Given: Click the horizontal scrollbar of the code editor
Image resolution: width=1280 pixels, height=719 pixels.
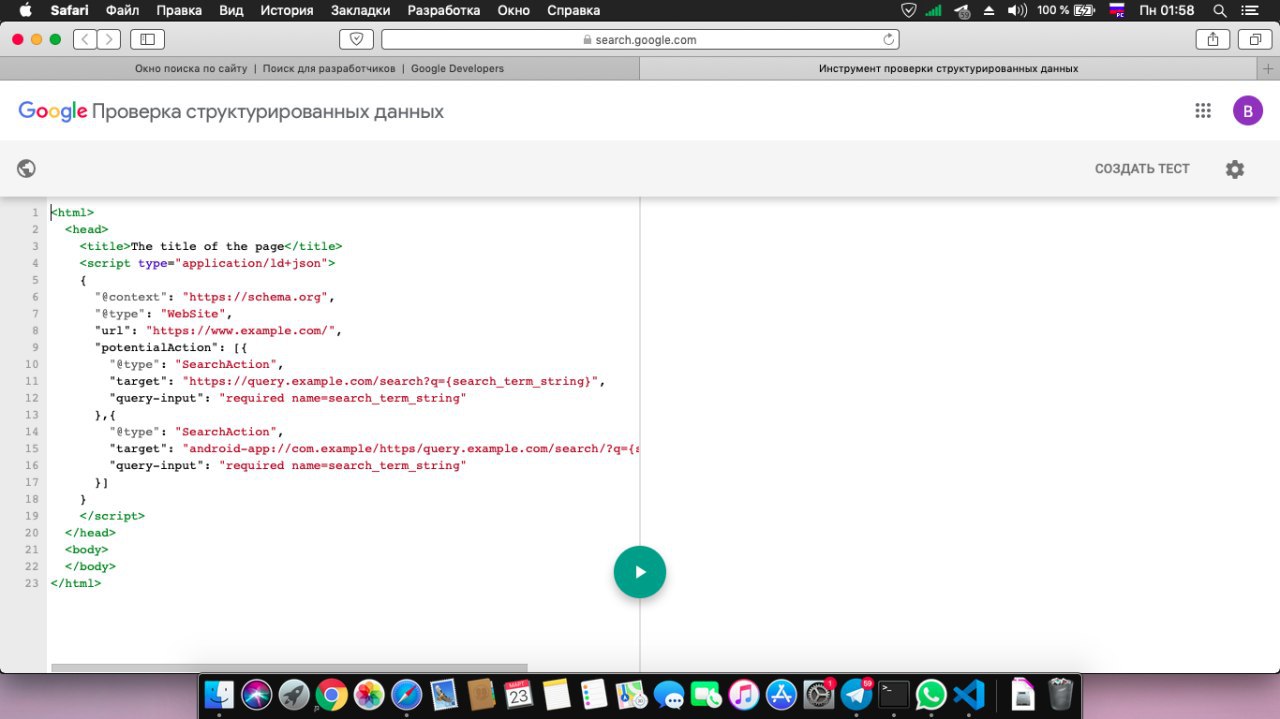Looking at the screenshot, I should (x=289, y=667).
